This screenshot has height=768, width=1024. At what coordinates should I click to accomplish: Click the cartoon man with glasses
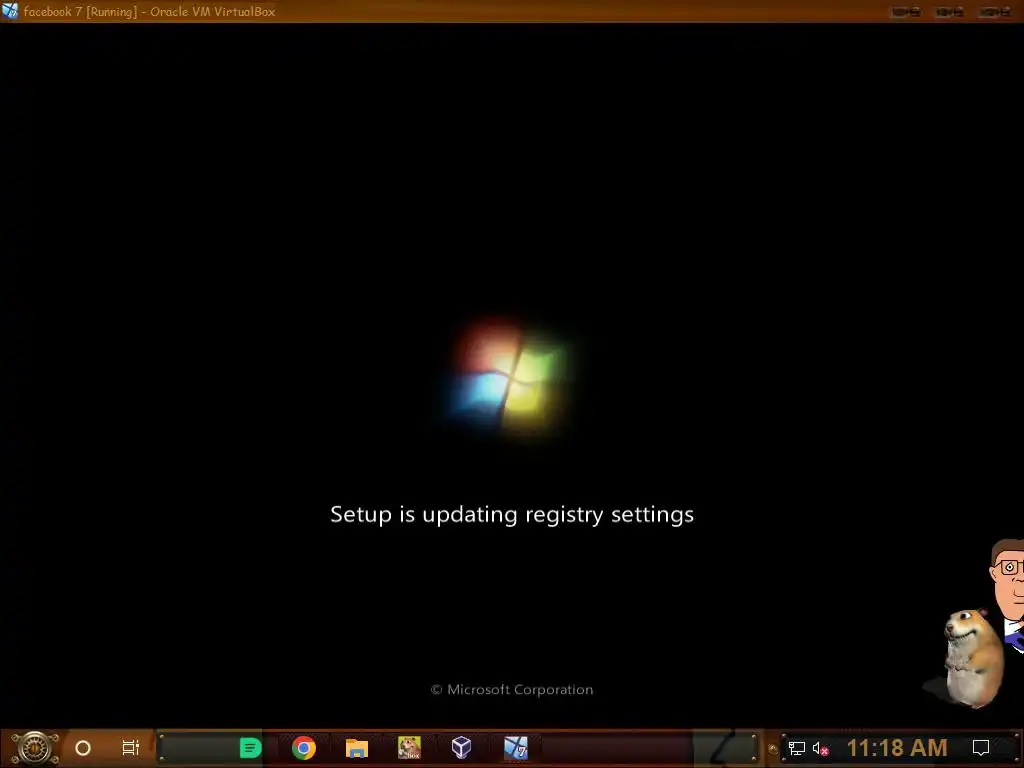[x=1009, y=594]
